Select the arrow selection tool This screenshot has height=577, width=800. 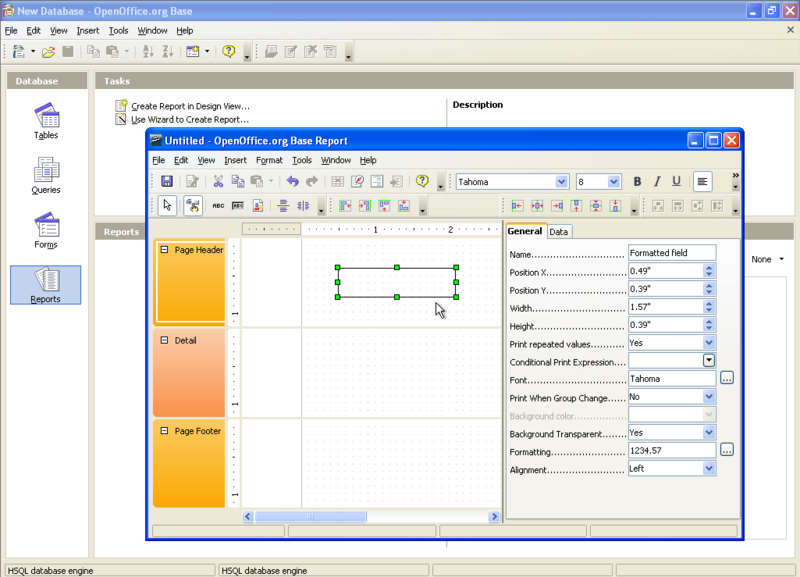point(166,204)
